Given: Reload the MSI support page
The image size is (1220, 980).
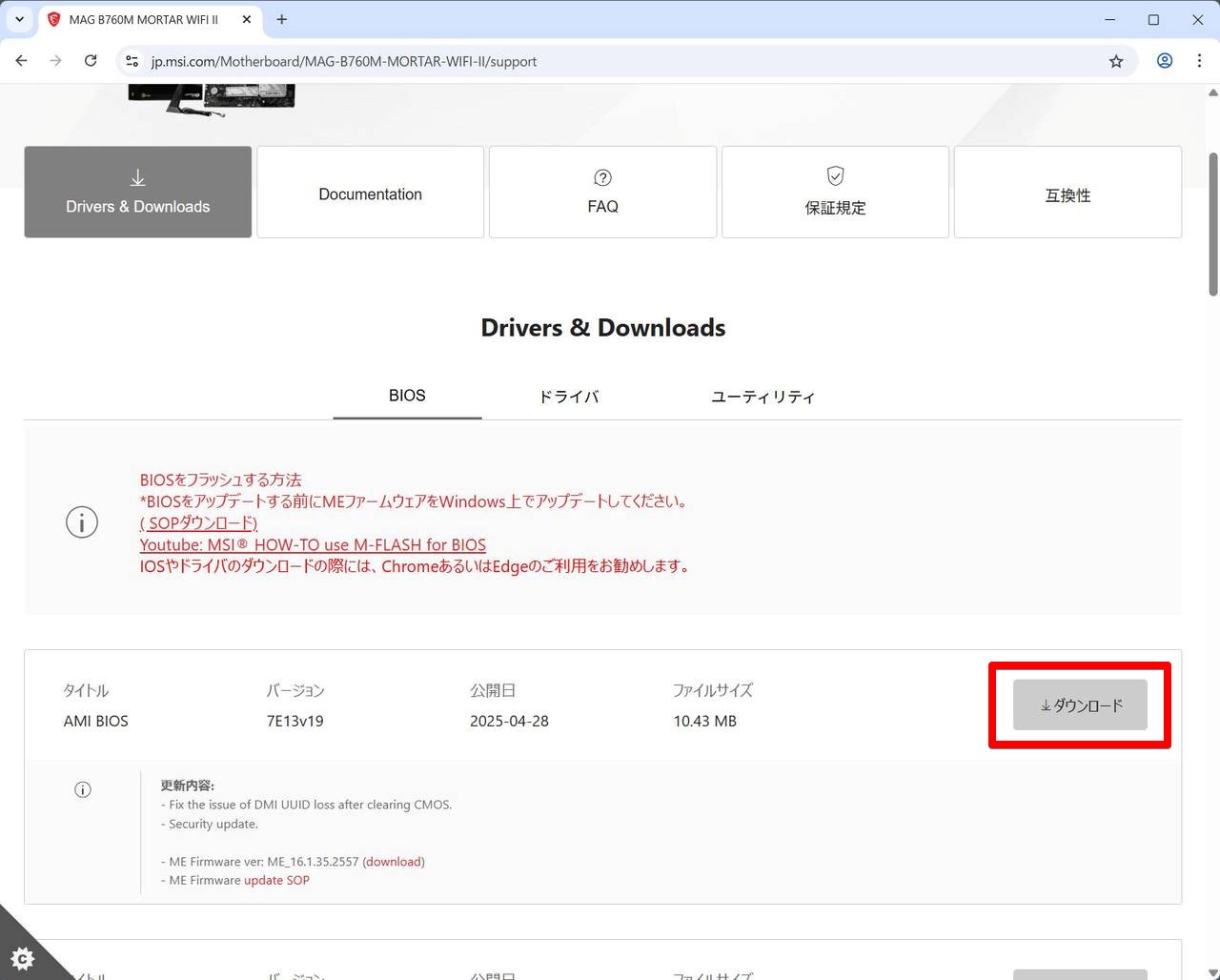Looking at the screenshot, I should [x=91, y=61].
